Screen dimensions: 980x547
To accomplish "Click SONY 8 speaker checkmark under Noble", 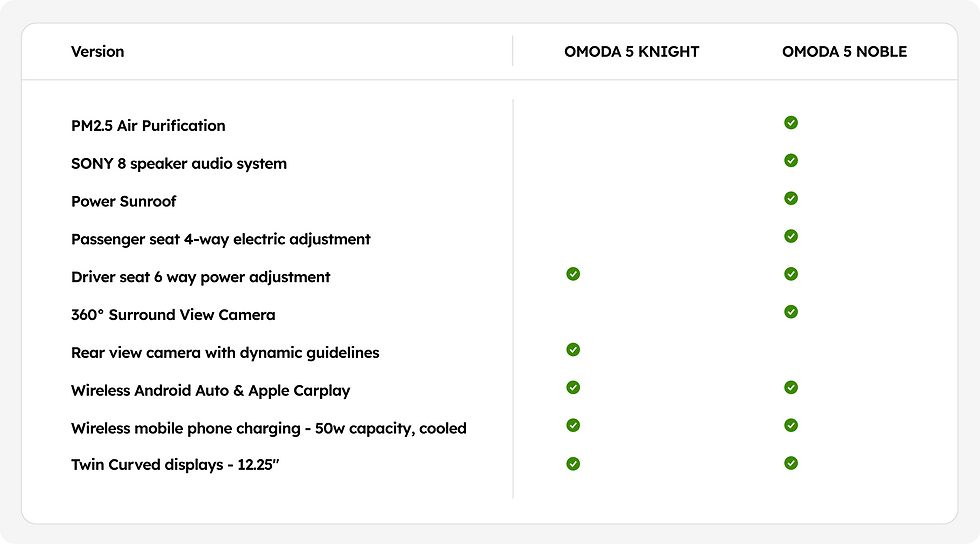I will pyautogui.click(x=791, y=160).
